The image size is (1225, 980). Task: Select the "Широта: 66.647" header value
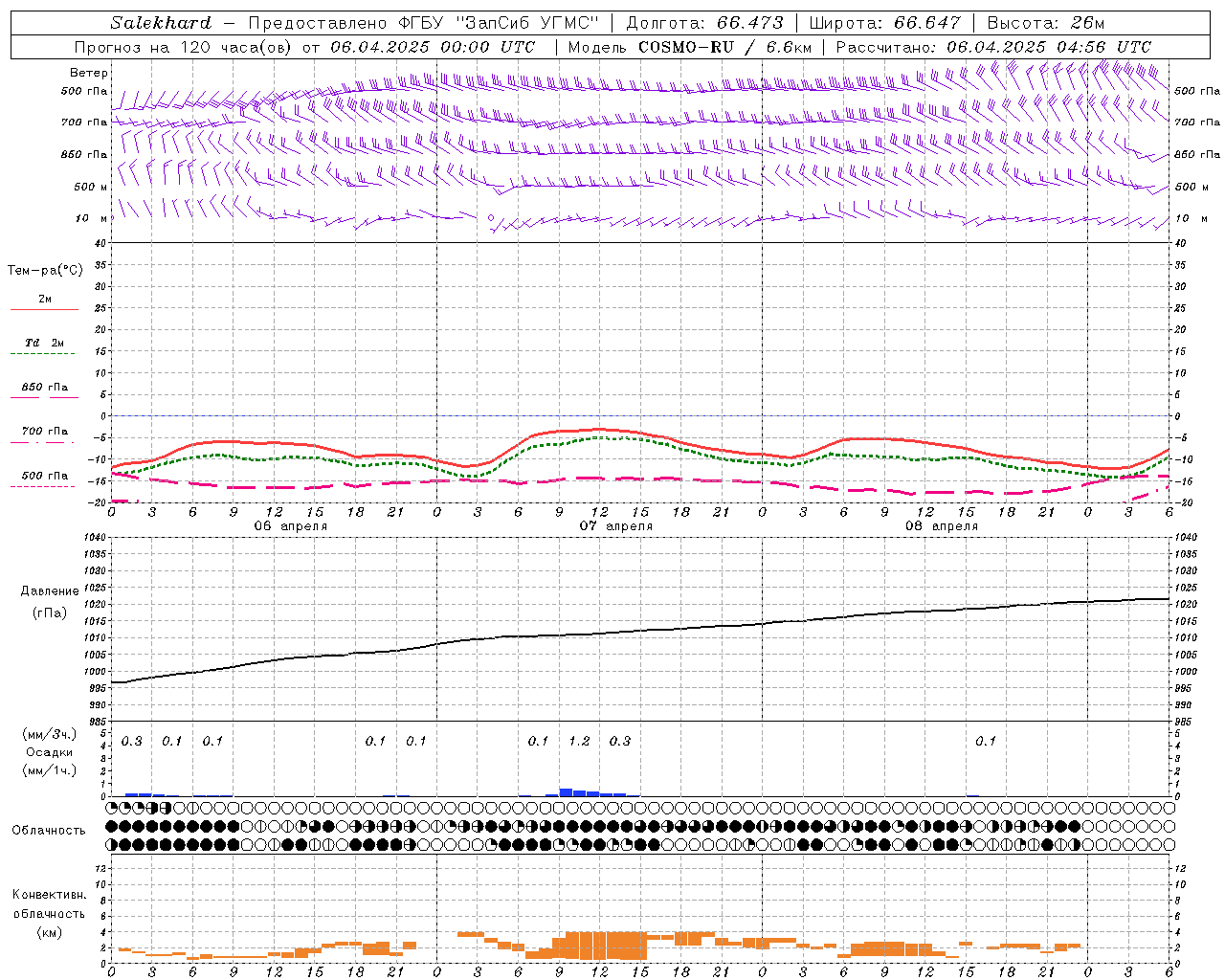click(885, 23)
